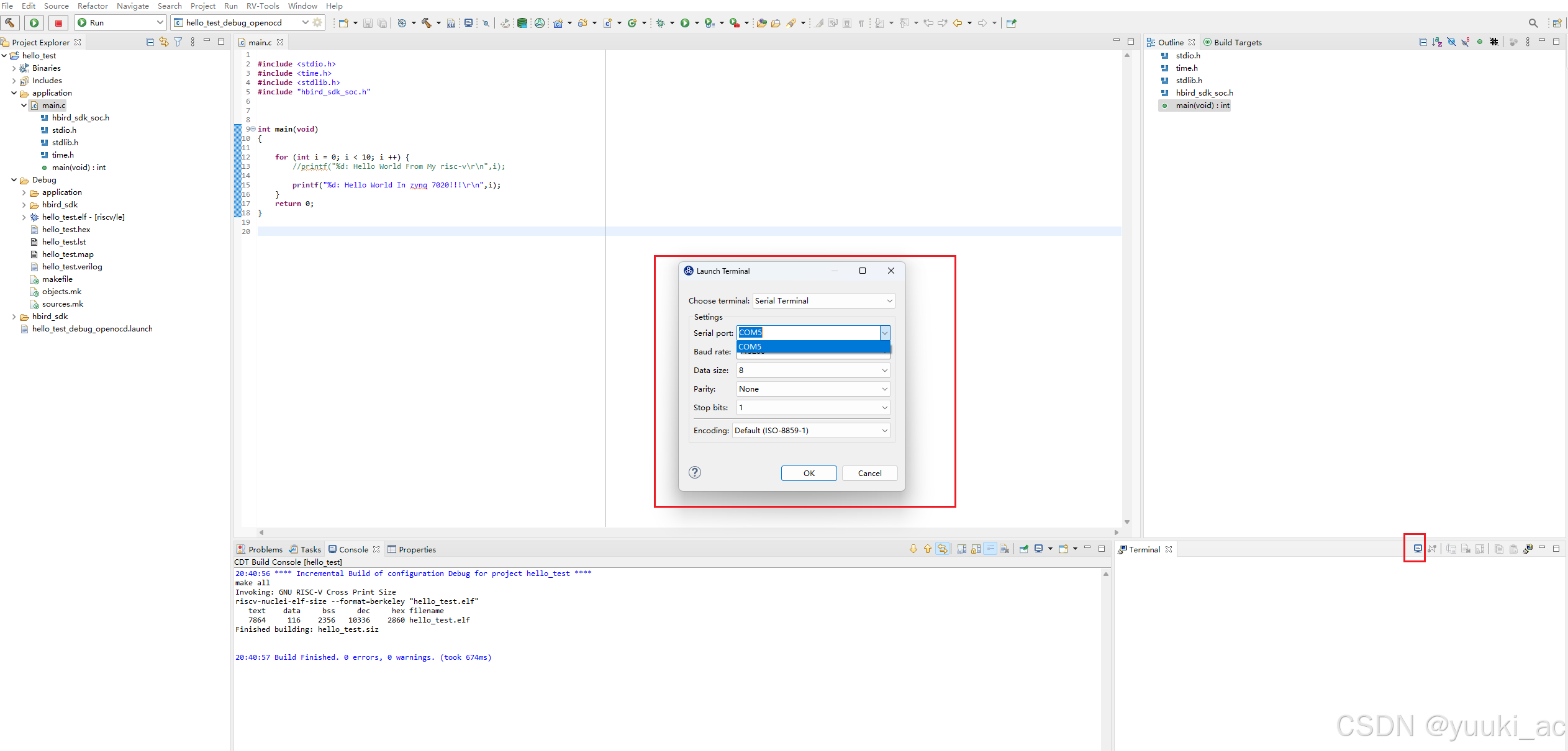Open a terminal via Terminal view icon
Viewport: 1568px width, 751px height.
tap(1417, 549)
